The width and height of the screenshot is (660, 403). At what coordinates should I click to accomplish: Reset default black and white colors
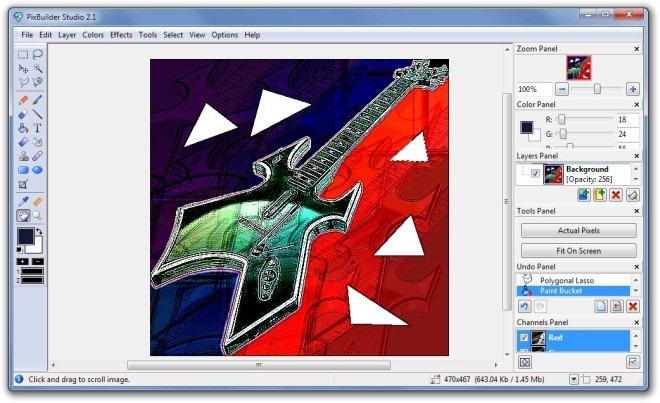20,250
